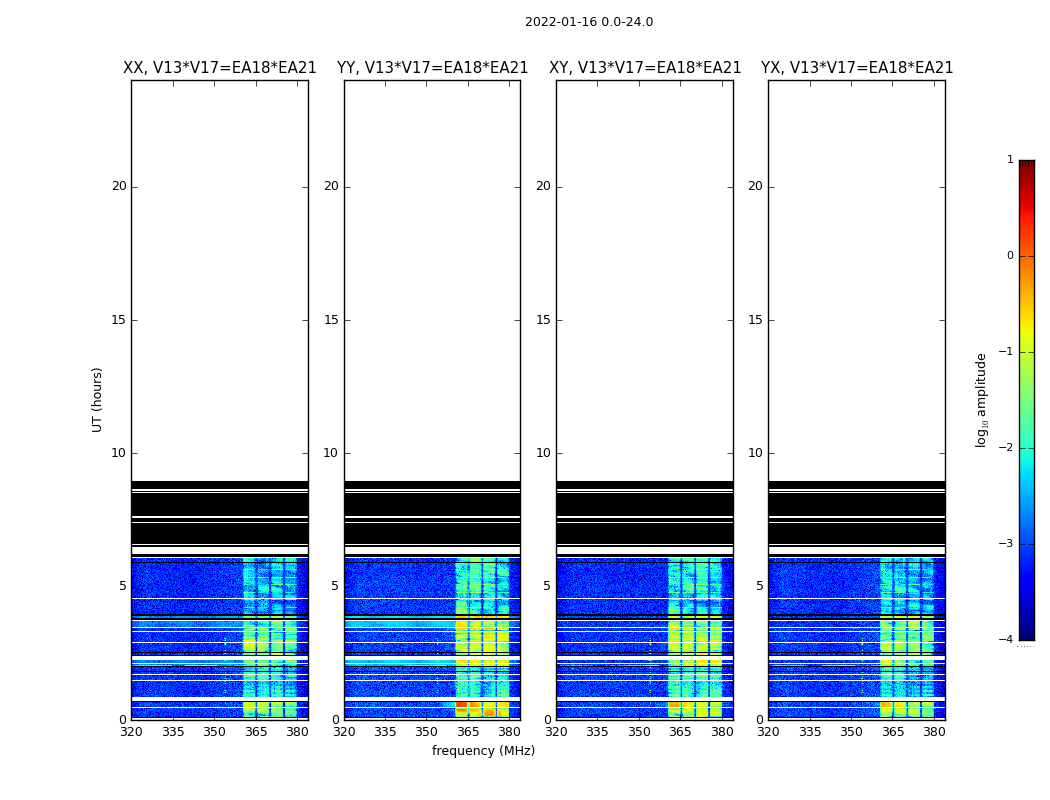Click the 380 frequency tick under YX panel
Image resolution: width=1050 pixels, height=800 pixels.
click(x=934, y=732)
